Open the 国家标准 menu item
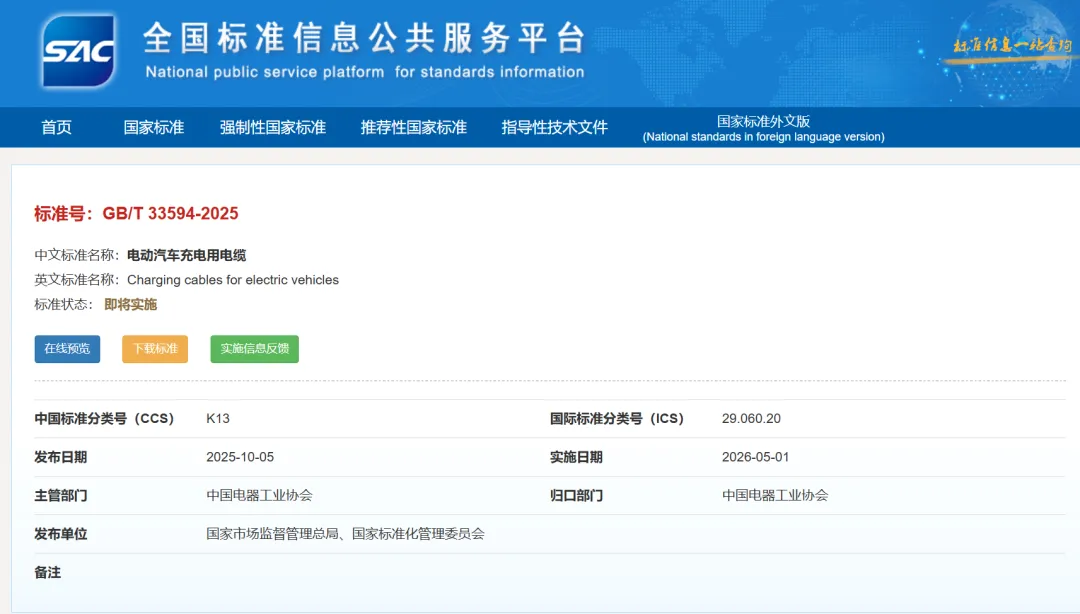The width and height of the screenshot is (1080, 614). click(154, 127)
